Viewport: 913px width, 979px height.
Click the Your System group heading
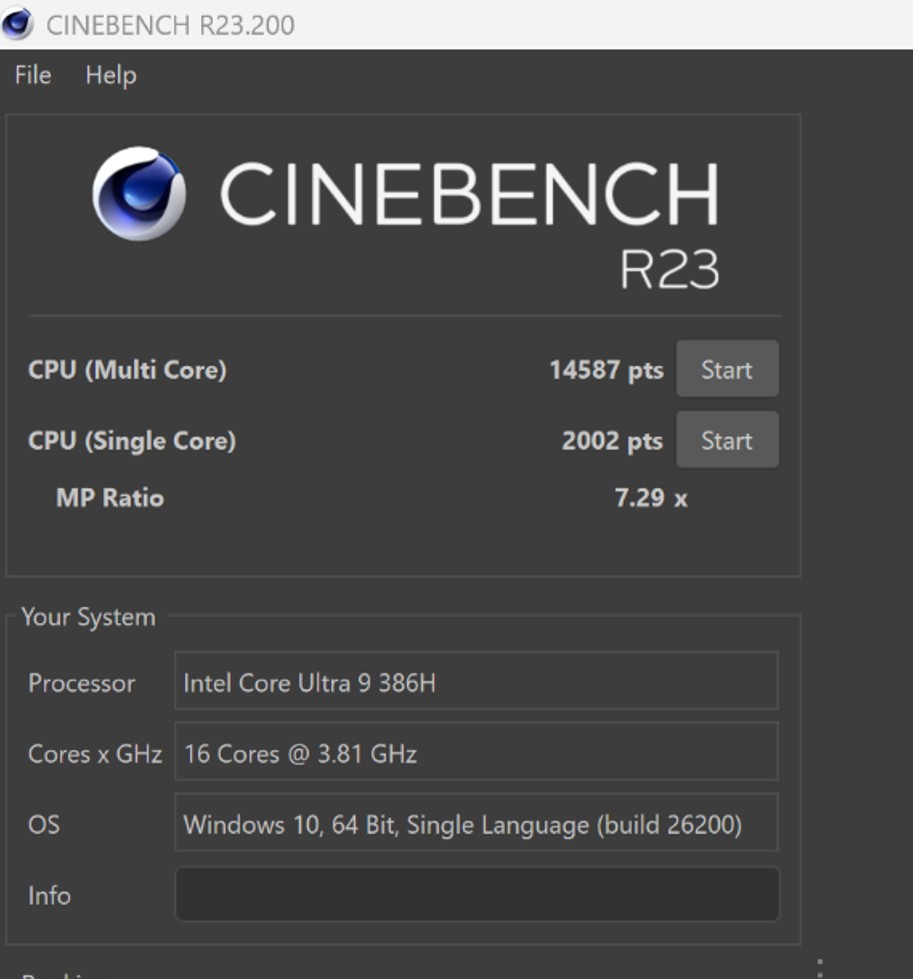point(89,617)
